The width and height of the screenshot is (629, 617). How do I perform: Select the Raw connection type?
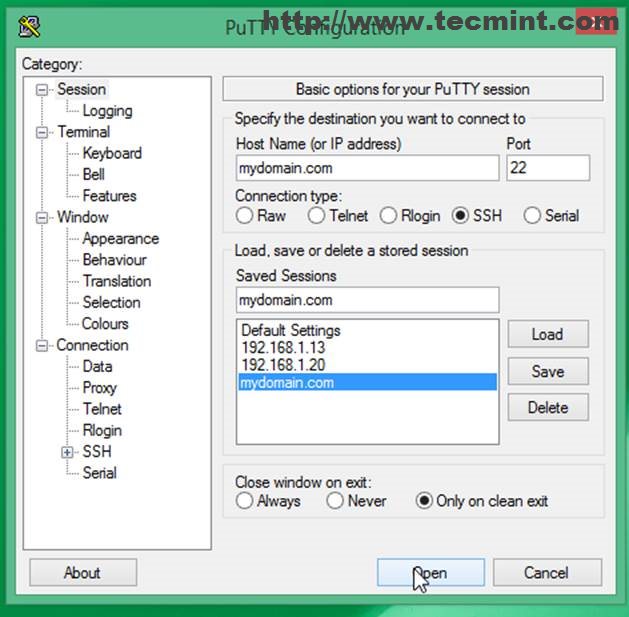244,216
